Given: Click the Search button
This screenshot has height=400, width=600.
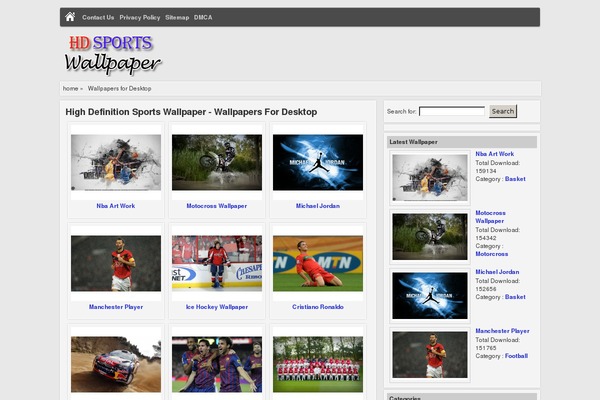Looking at the screenshot, I should [503, 111].
